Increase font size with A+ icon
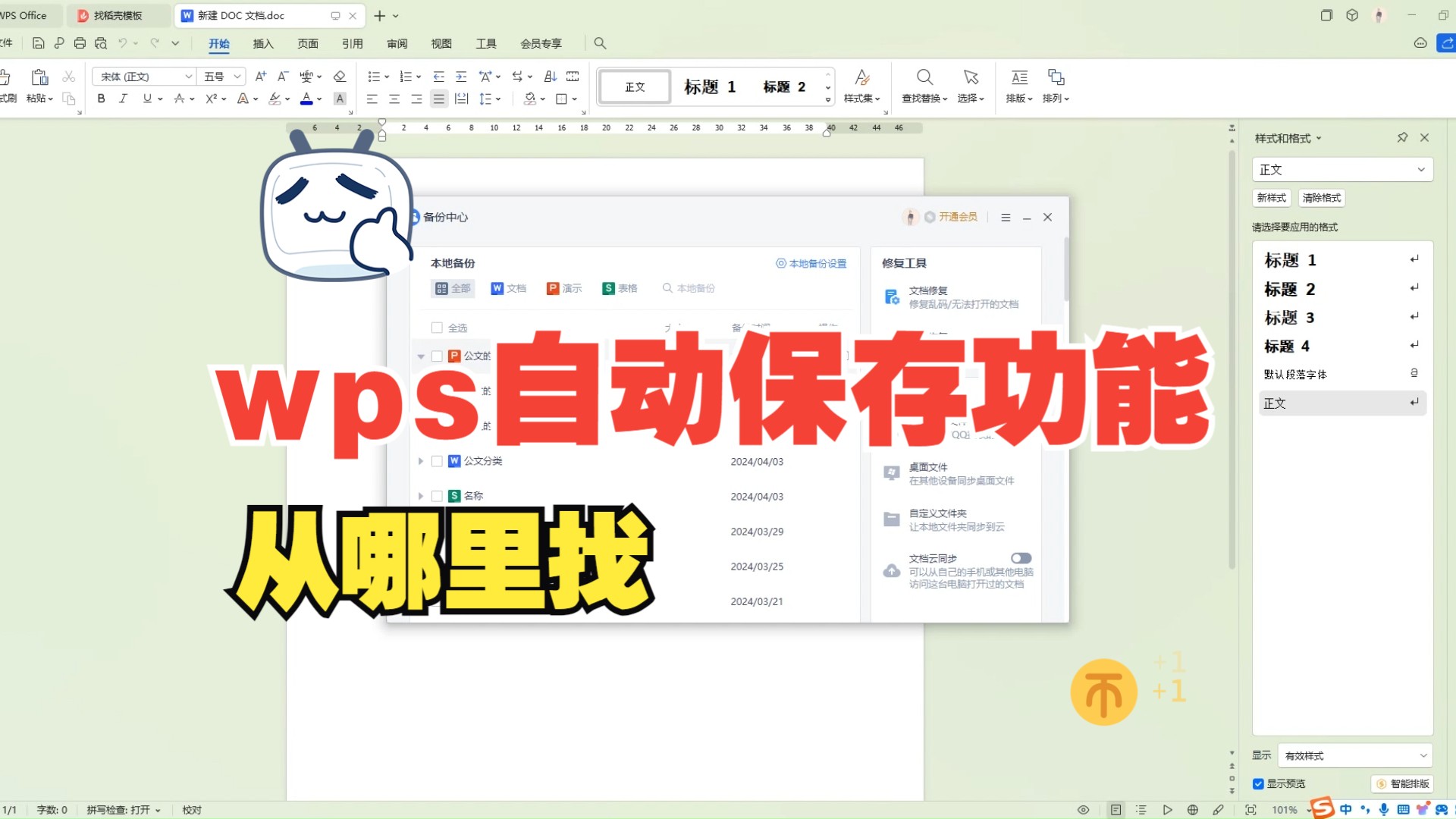Viewport: 1456px width, 819px height. (260, 77)
